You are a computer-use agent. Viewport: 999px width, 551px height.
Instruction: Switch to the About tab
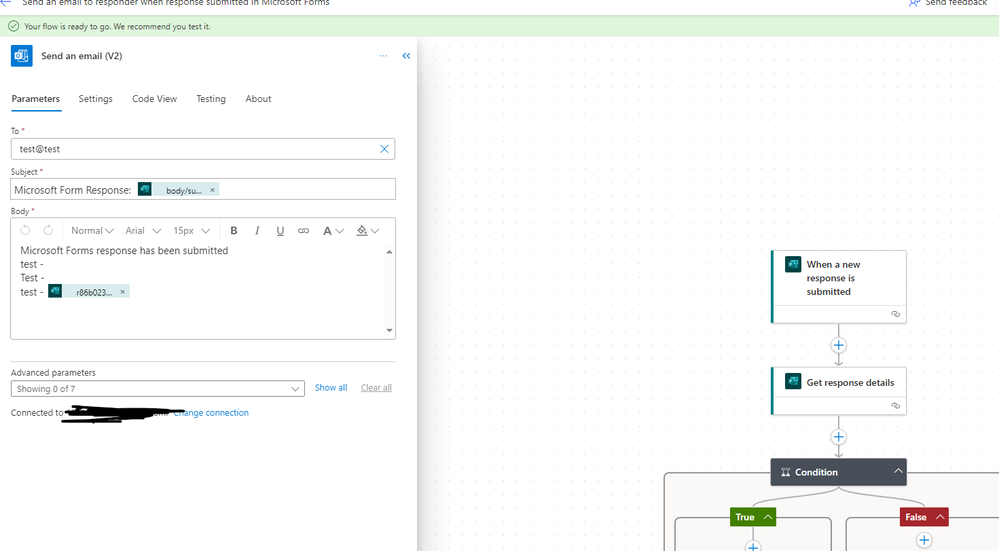258,99
